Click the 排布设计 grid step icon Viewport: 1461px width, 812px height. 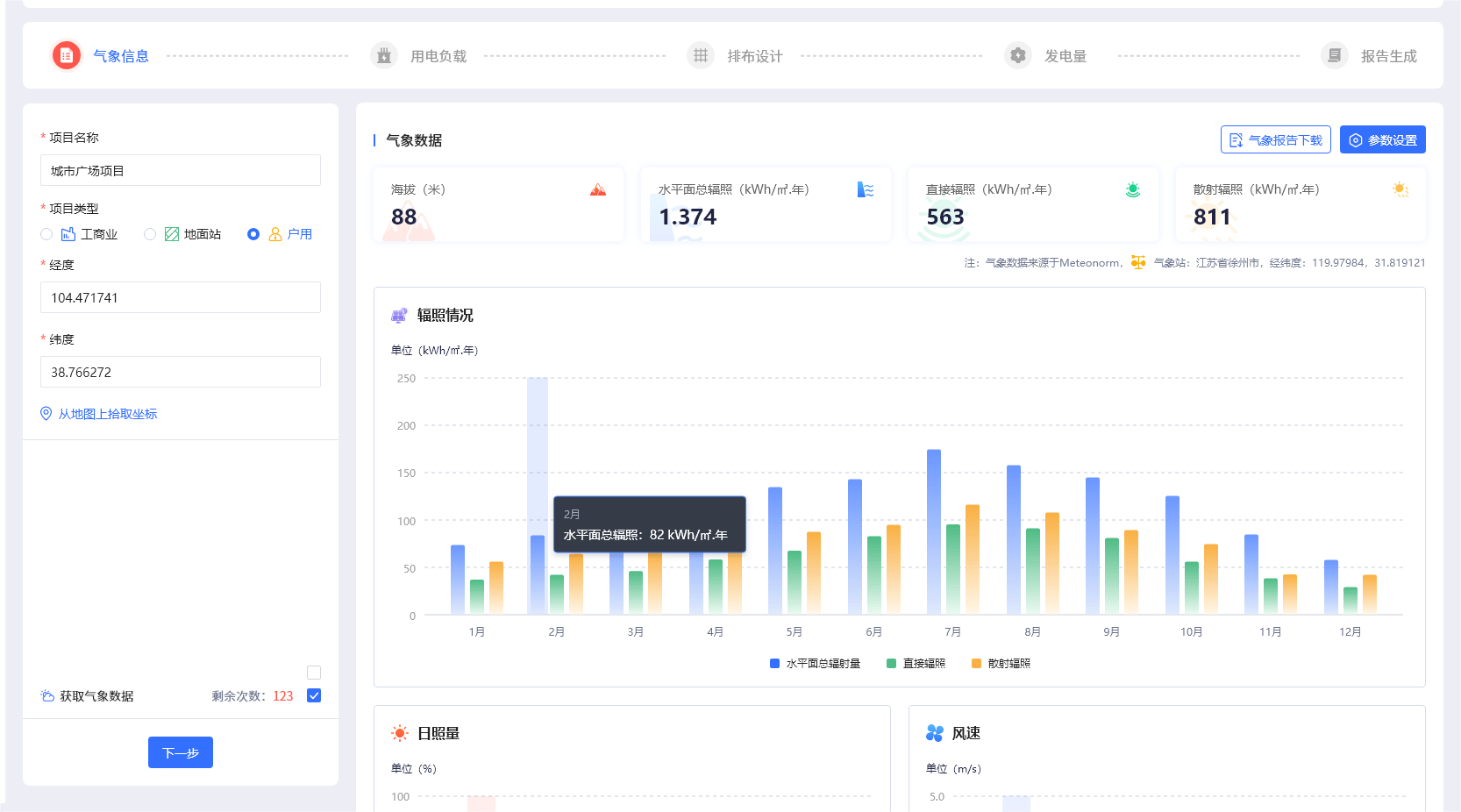point(701,55)
